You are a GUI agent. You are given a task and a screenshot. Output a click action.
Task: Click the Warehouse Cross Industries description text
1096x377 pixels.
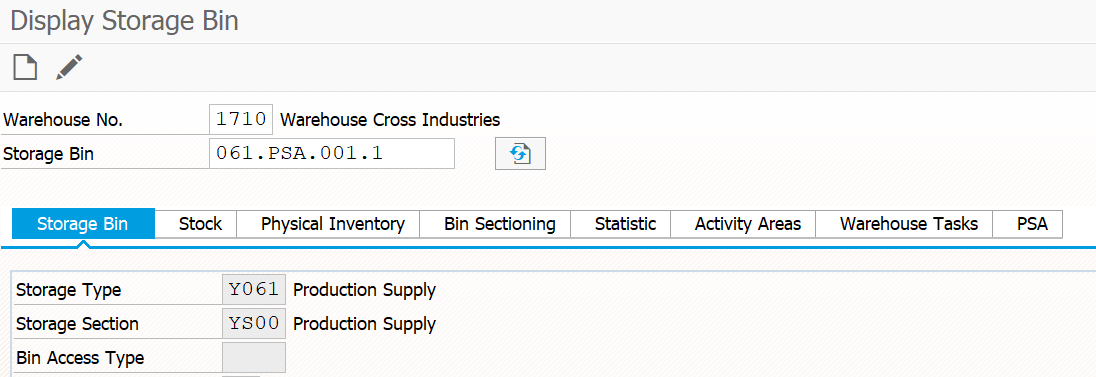tap(390, 120)
